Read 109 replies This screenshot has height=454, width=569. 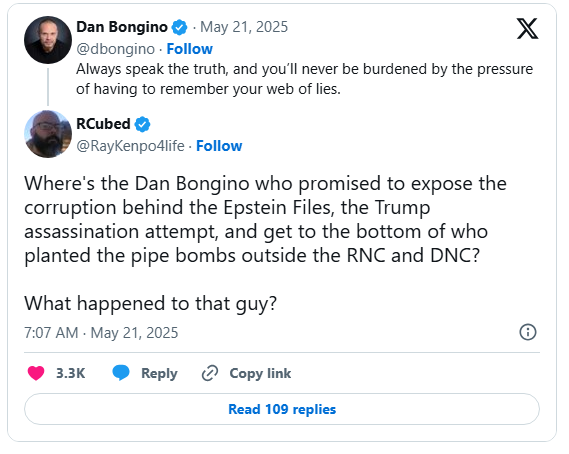282,409
